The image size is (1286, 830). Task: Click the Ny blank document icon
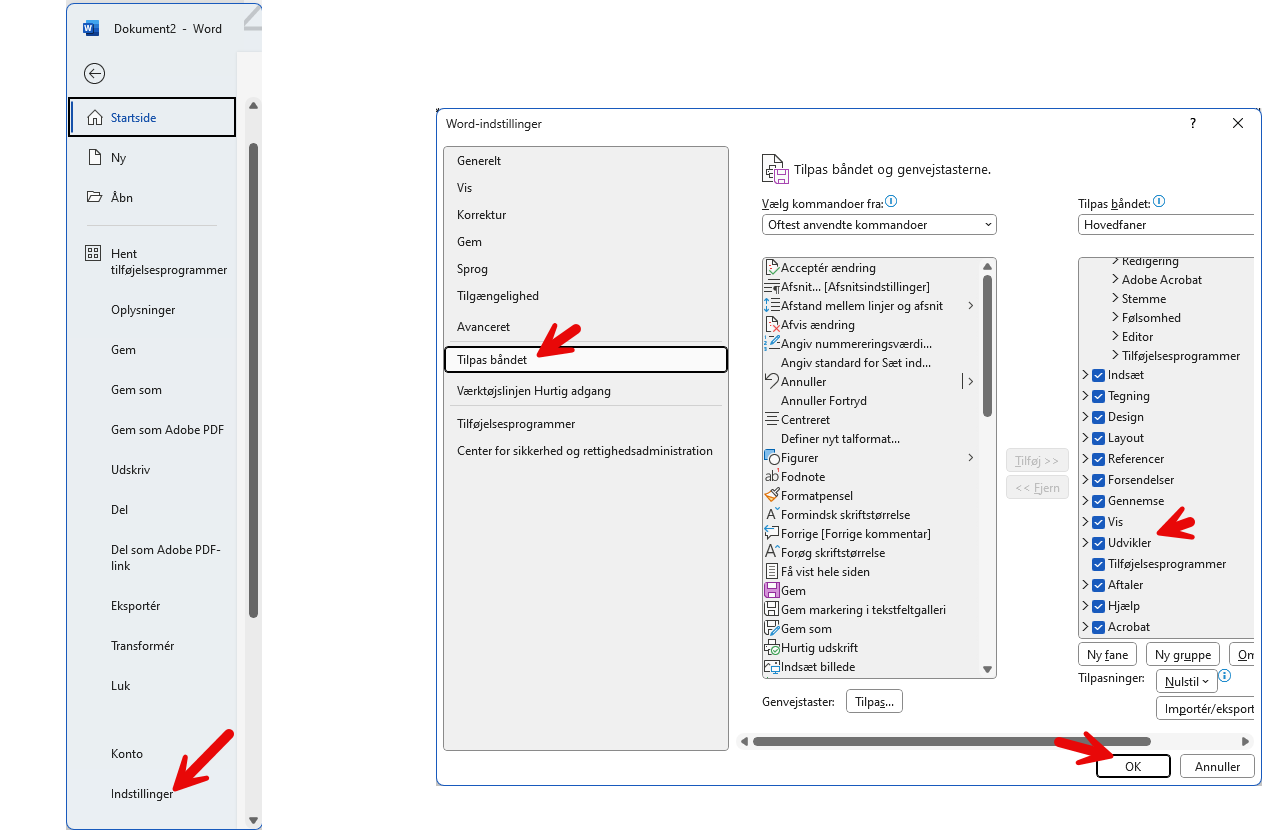tap(95, 157)
